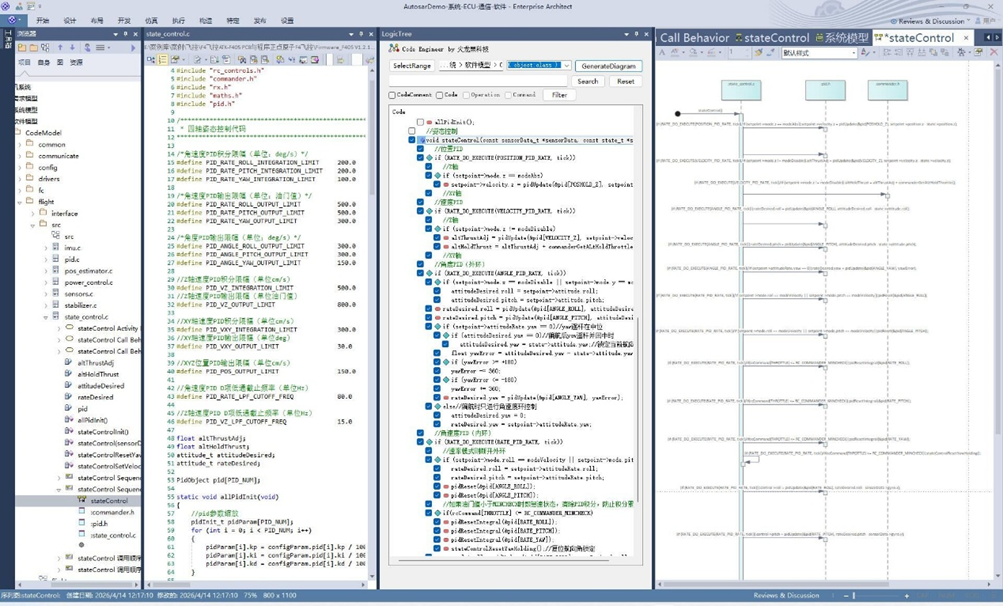The width and height of the screenshot is (1003, 606).
Task: Close the LogicTree panel
Action: pyautogui.click(x=645, y=34)
